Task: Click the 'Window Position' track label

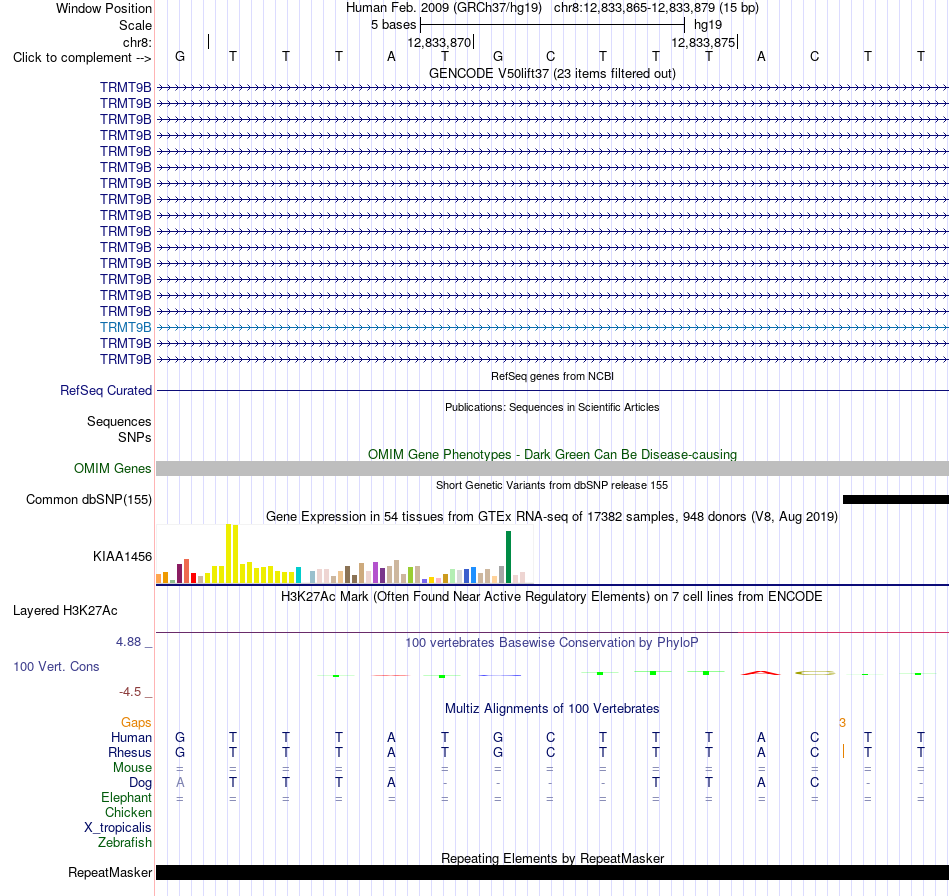Action: tap(104, 8)
